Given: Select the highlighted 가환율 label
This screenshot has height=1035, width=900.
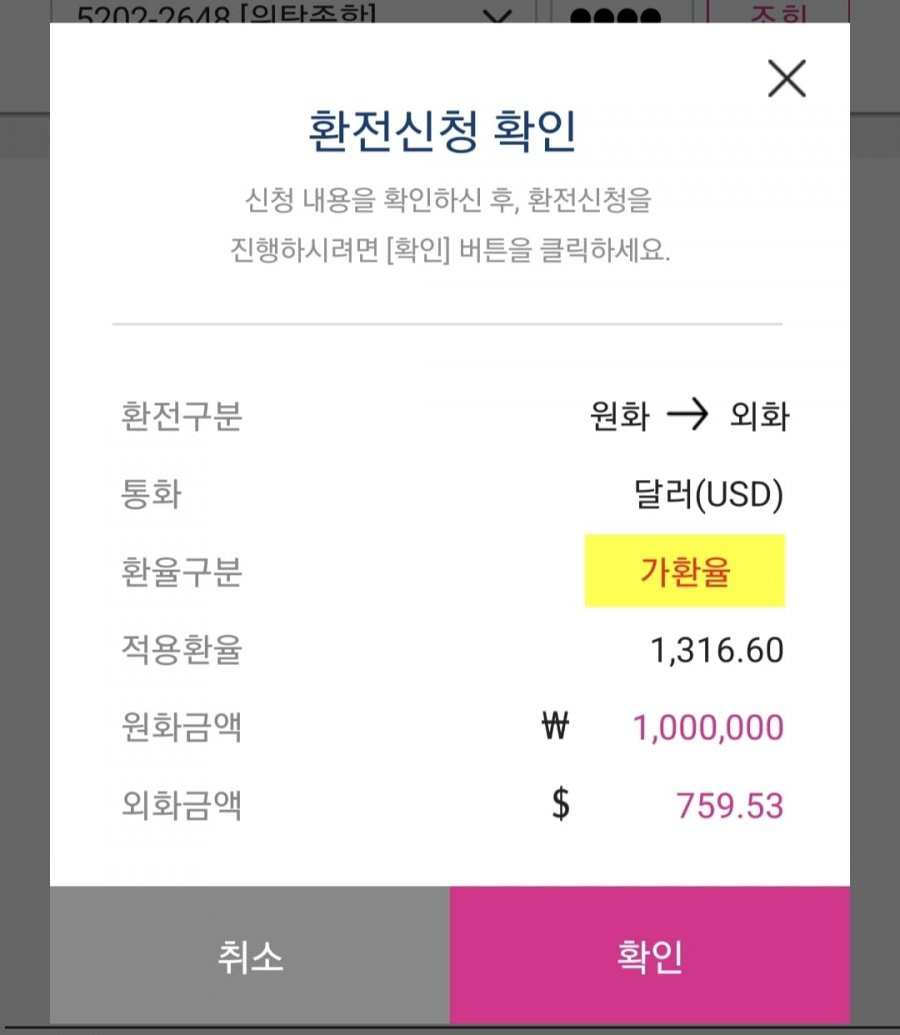Looking at the screenshot, I should coord(685,571).
